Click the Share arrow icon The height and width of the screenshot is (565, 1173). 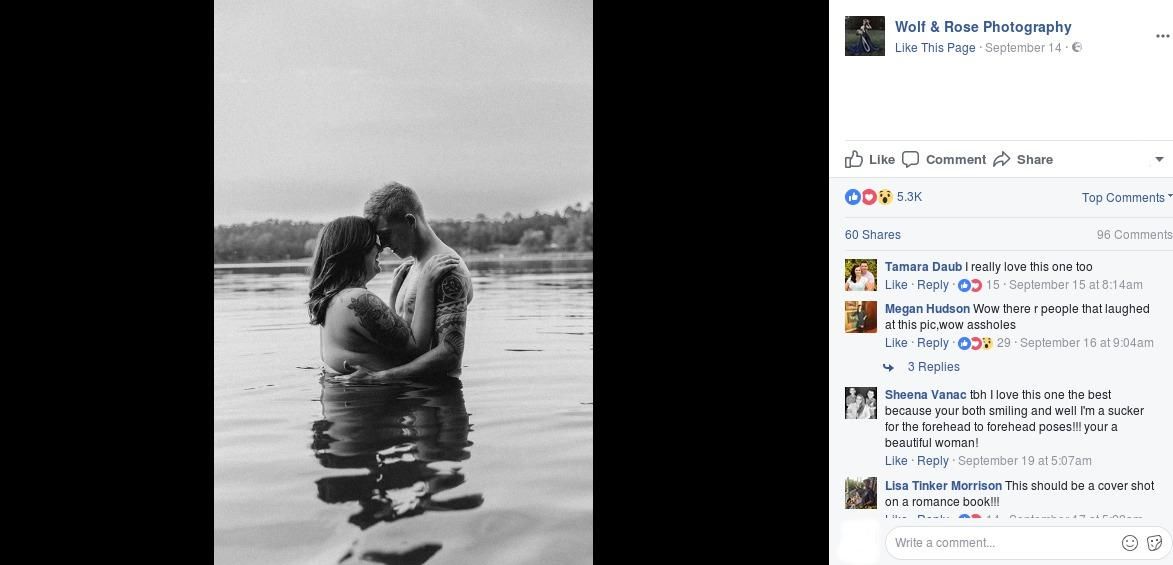(x=1002, y=159)
